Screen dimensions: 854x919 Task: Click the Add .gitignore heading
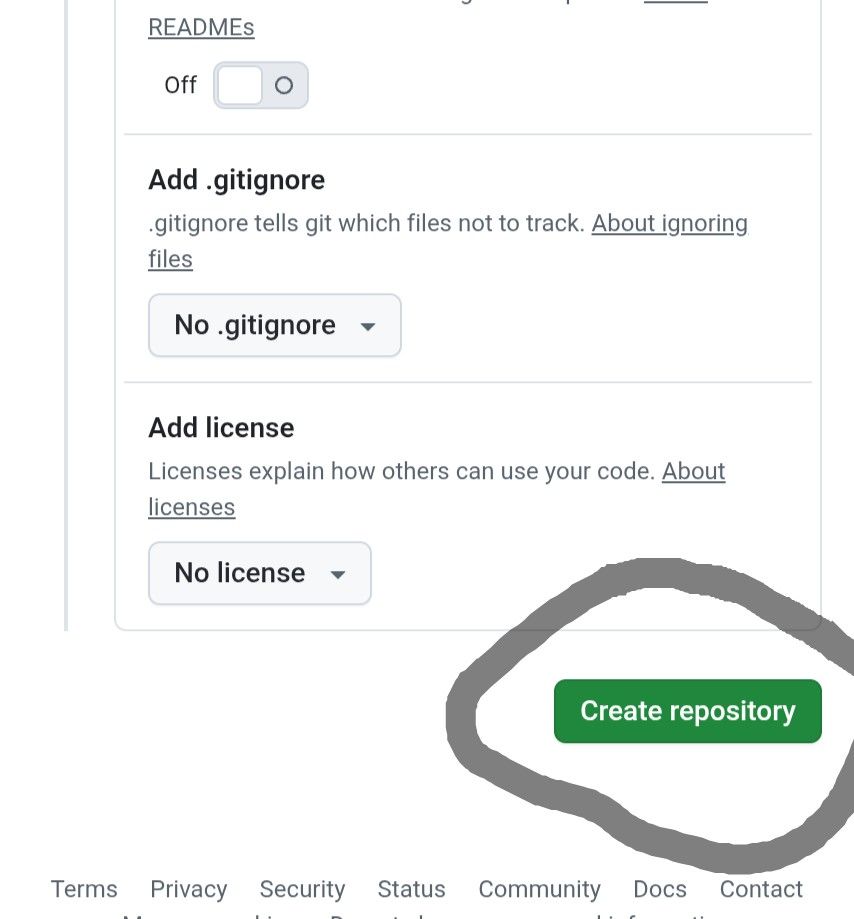click(x=236, y=180)
